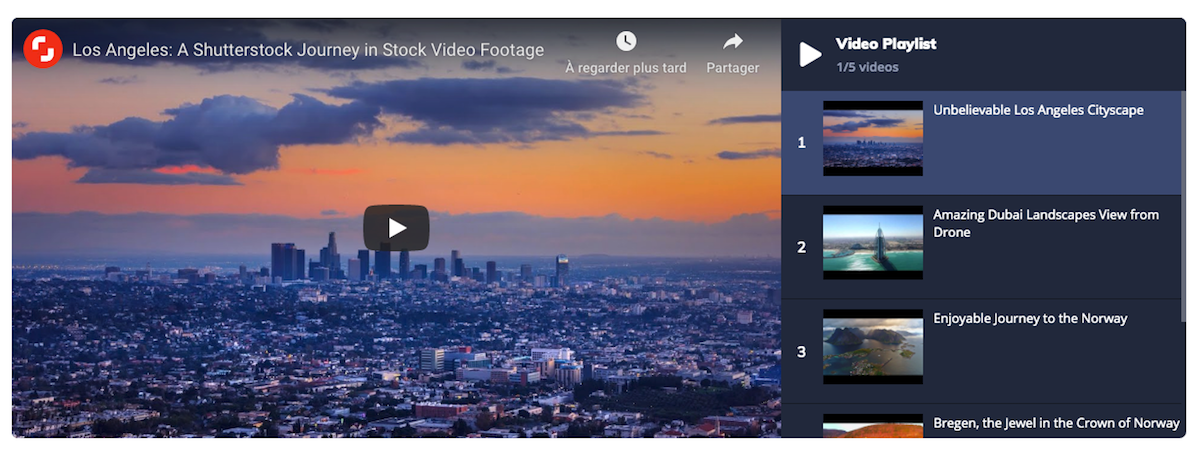Click the '1/5 videos' counter text
The height and width of the screenshot is (449, 1200).
[x=867, y=67]
